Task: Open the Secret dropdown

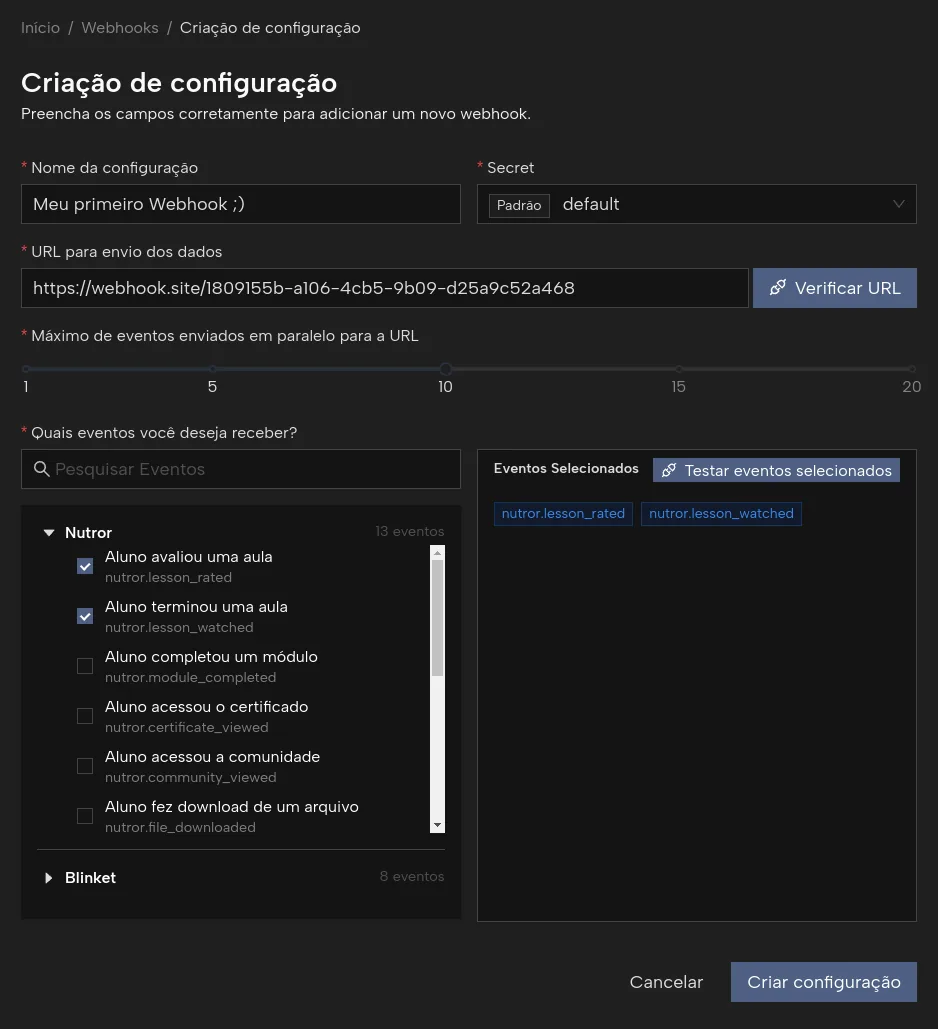Action: pos(696,204)
